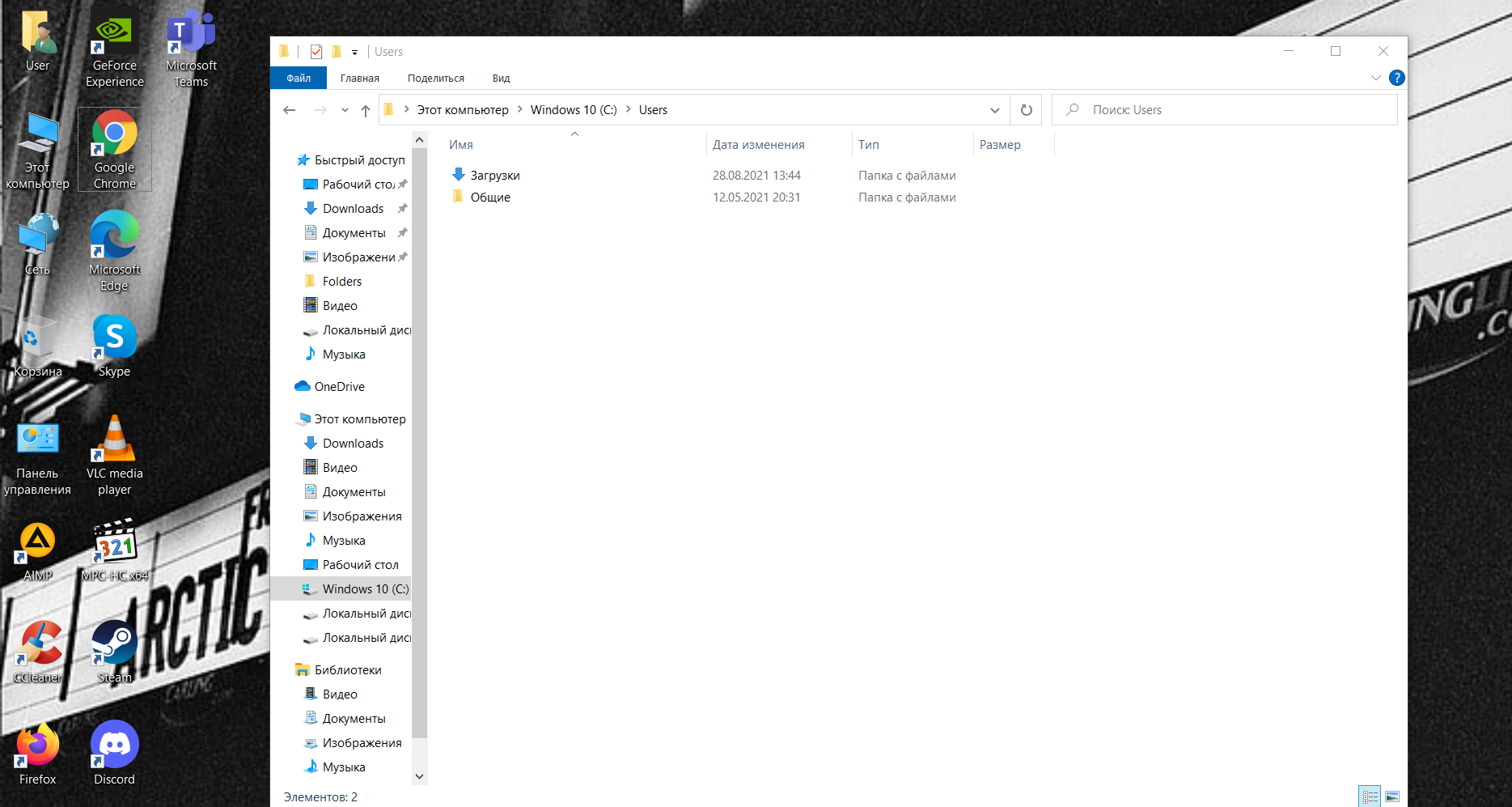The width and height of the screenshot is (1512, 807).
Task: Click the New folder quick access toolbar icon
Action: 337,52
